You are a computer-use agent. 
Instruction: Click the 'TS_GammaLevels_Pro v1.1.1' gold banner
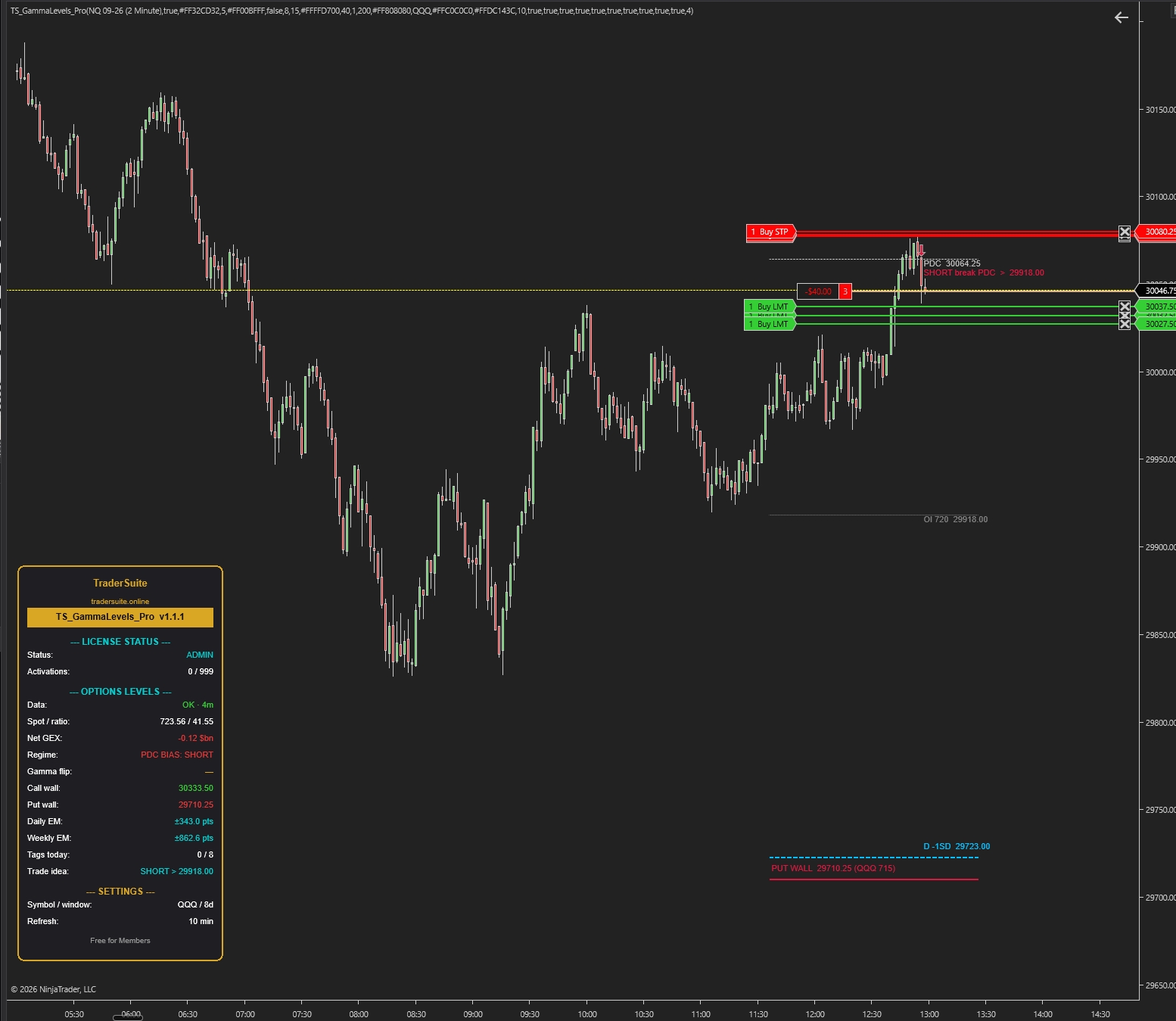(120, 617)
